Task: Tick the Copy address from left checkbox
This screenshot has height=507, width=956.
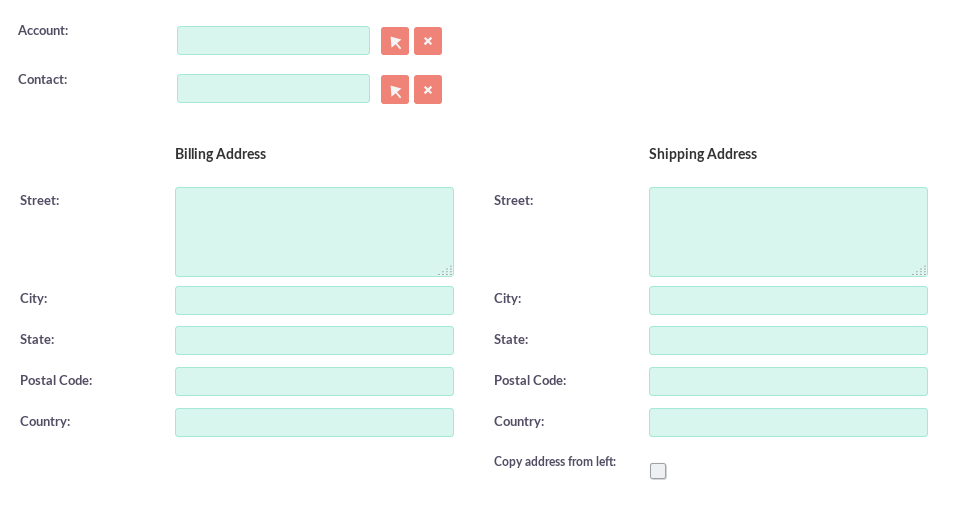Action: coord(658,471)
